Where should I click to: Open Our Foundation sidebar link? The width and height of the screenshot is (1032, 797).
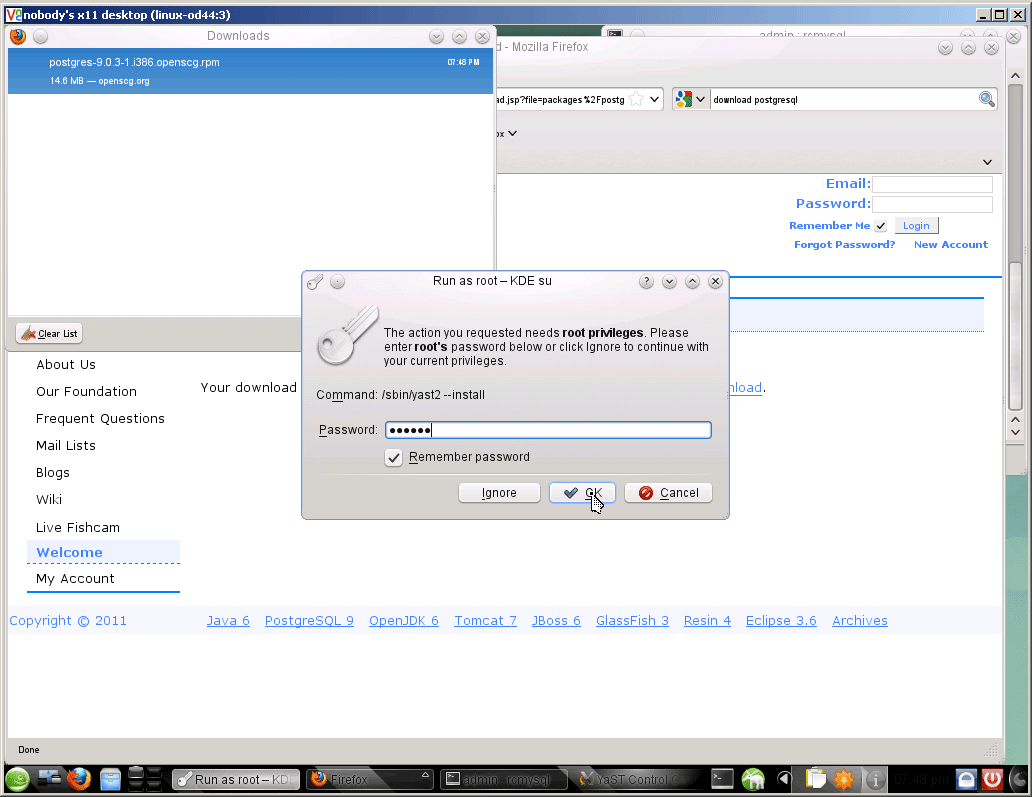pyautogui.click(x=86, y=392)
